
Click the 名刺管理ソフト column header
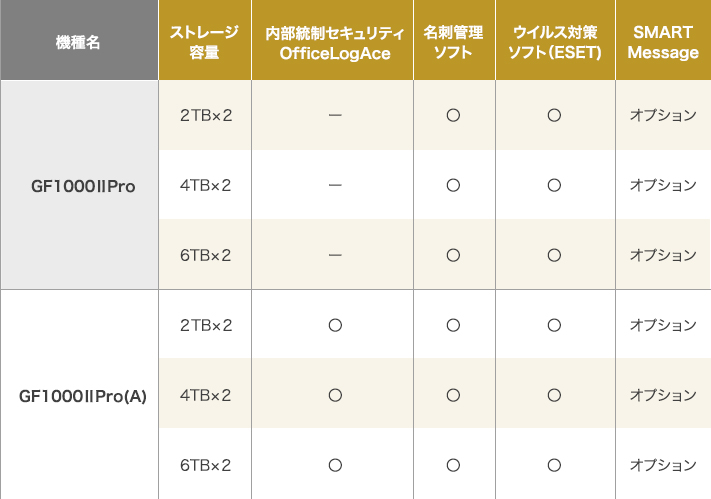click(453, 43)
